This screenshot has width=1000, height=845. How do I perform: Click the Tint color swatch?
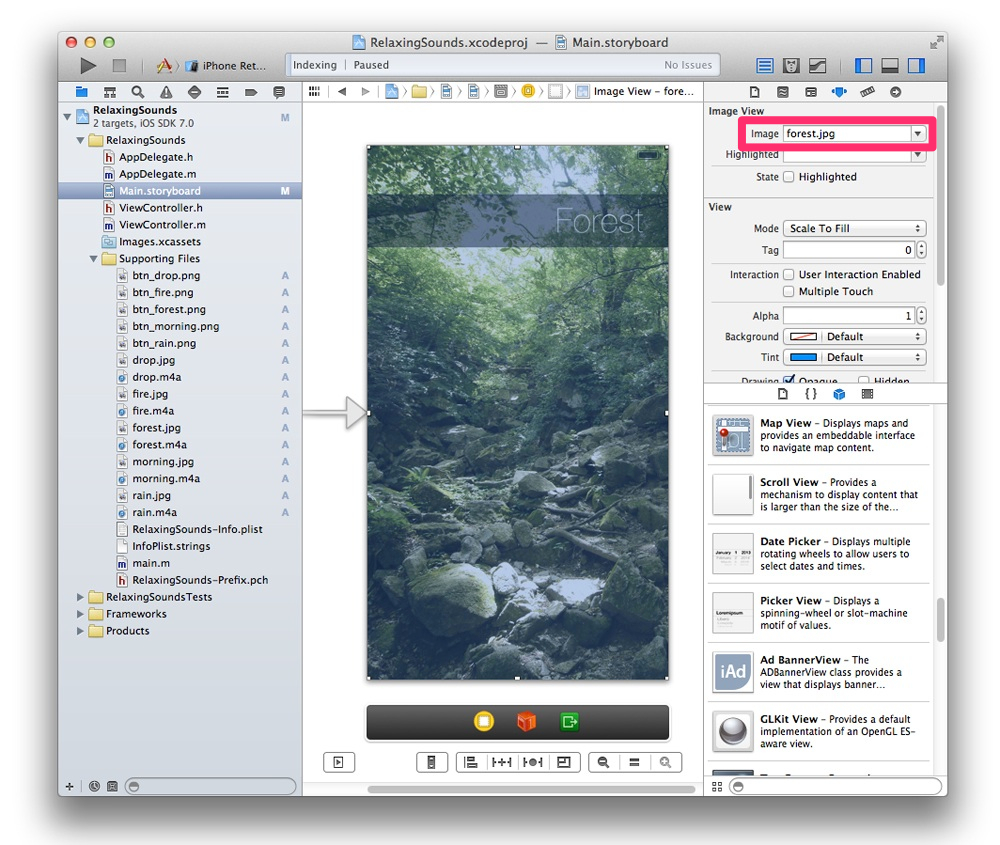[x=803, y=358]
